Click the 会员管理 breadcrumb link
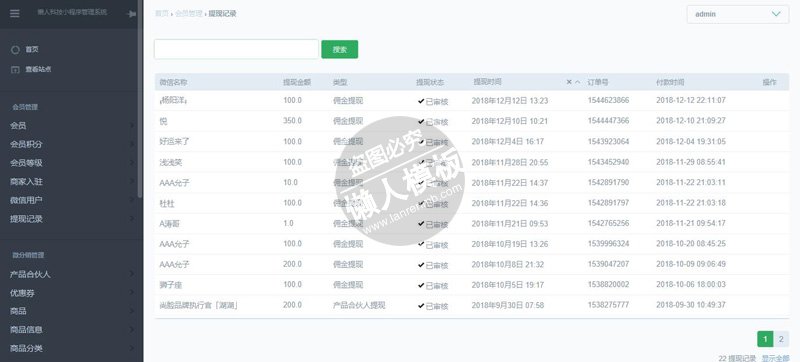800x362 pixels. pos(189,14)
